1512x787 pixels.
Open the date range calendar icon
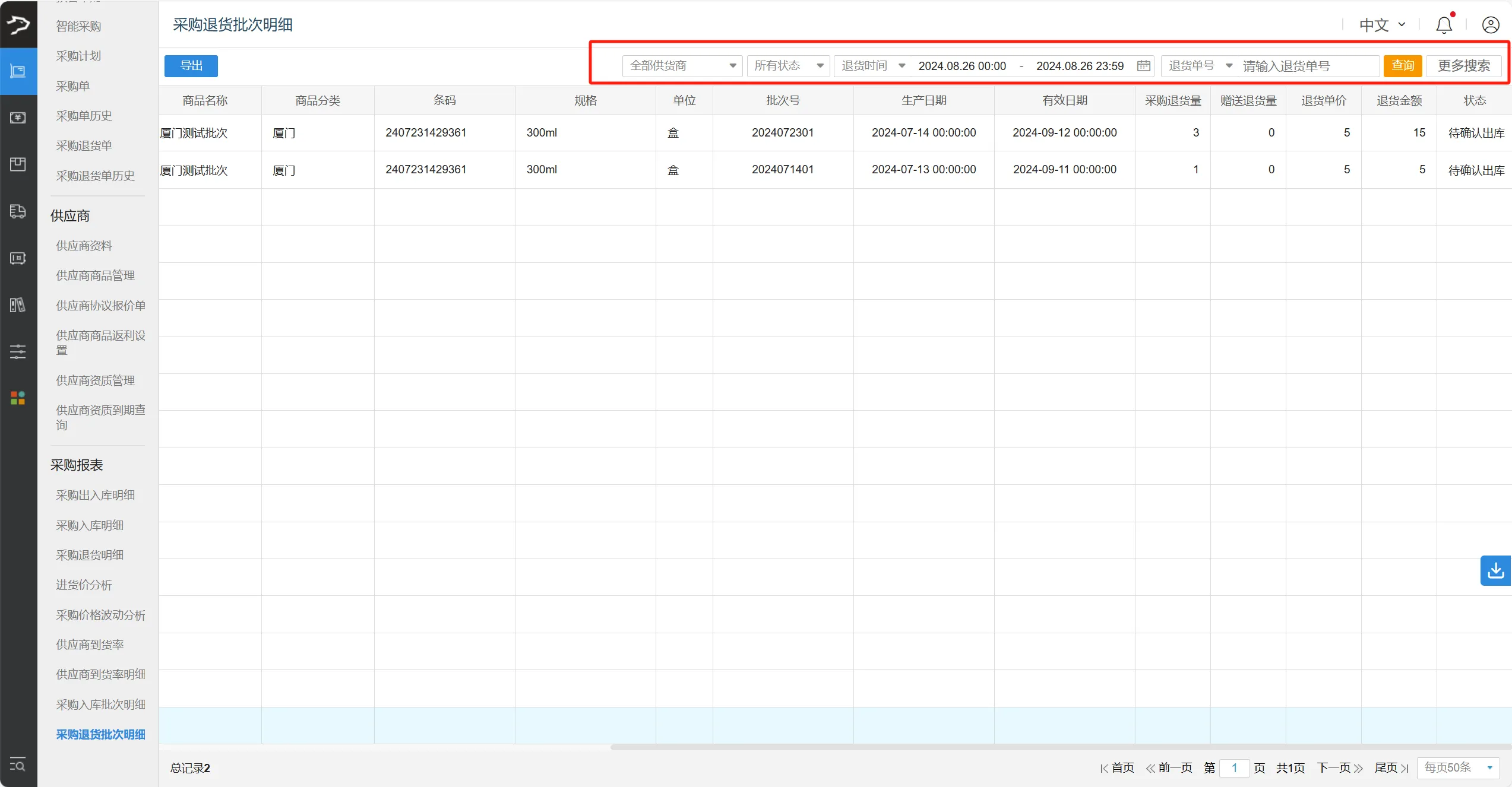[x=1143, y=66]
